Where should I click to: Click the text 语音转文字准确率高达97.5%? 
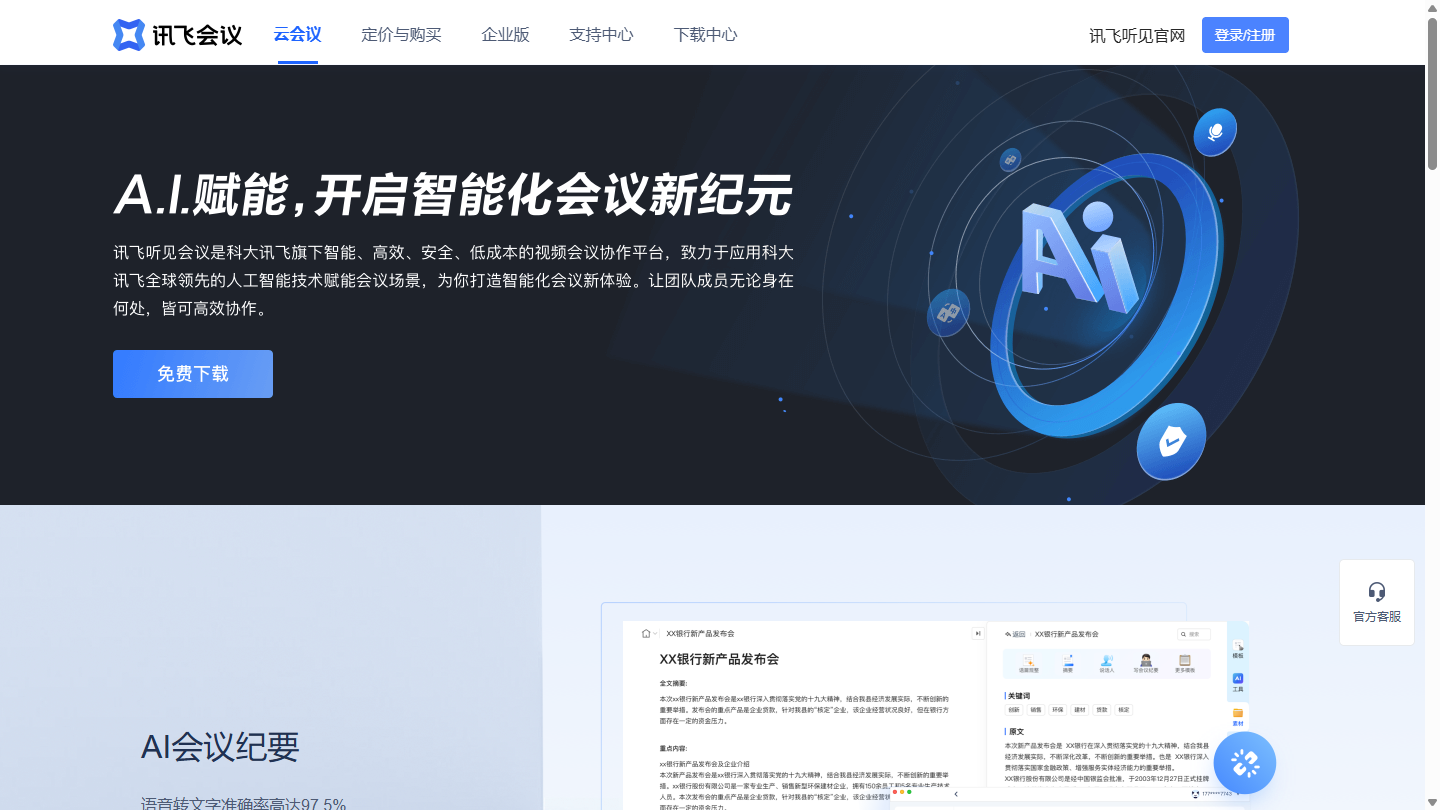click(x=243, y=803)
